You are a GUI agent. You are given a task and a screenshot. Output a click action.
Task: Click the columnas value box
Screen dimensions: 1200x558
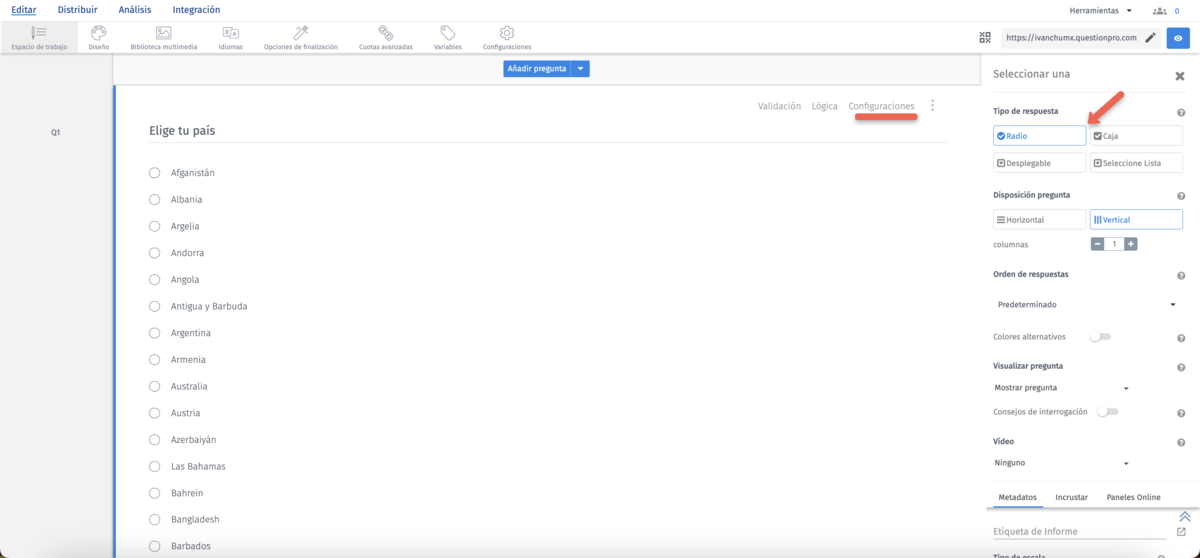click(1114, 244)
